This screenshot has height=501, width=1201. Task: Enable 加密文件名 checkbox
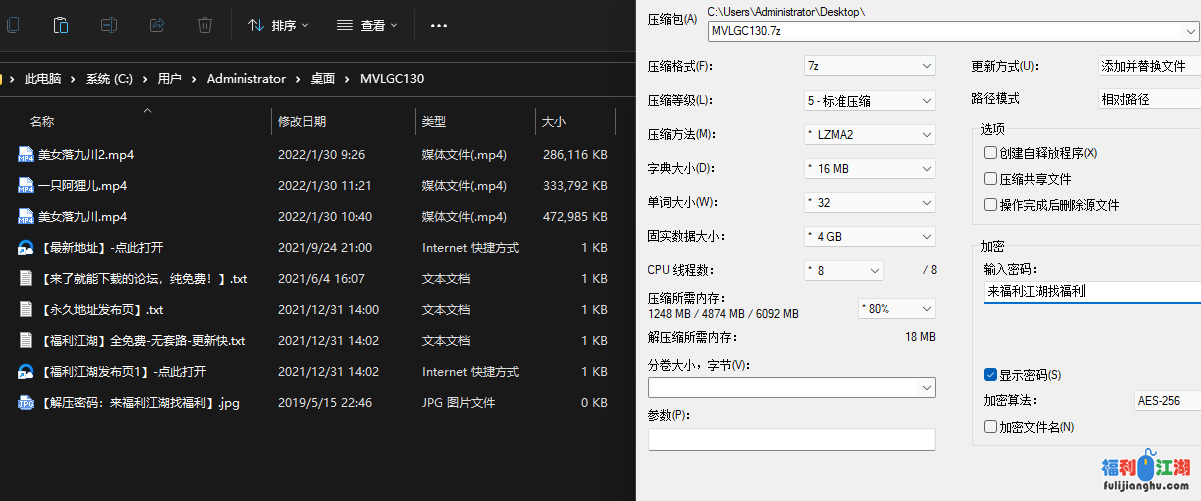(x=990, y=427)
